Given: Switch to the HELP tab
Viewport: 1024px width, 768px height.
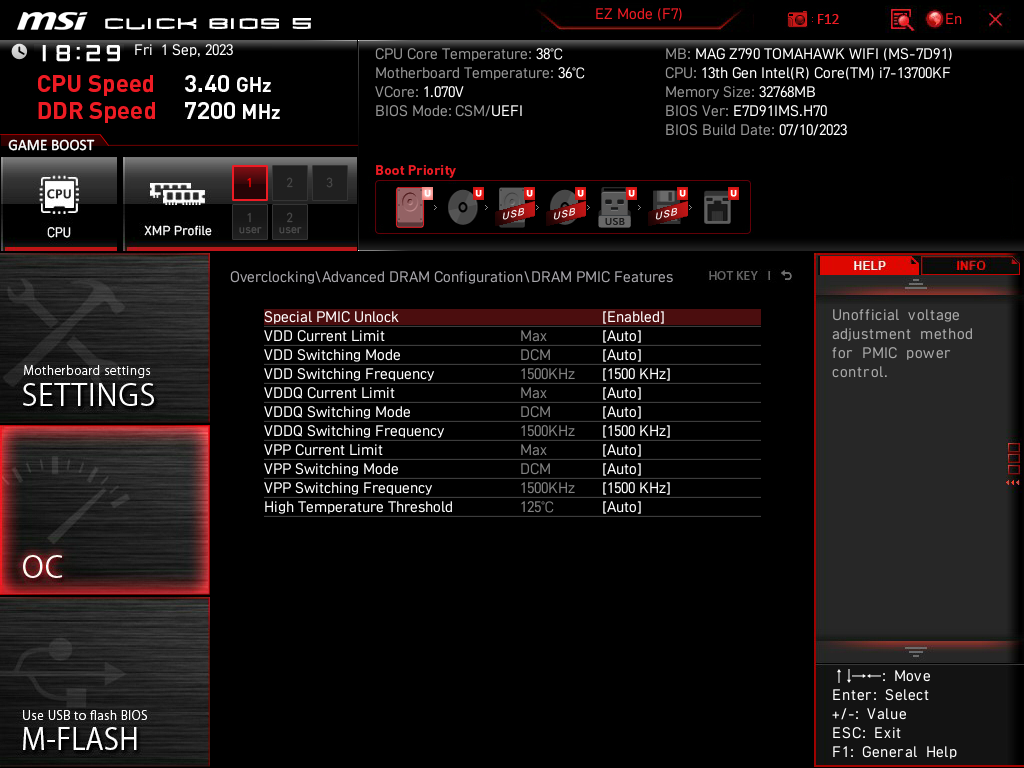Looking at the screenshot, I should coord(869,266).
